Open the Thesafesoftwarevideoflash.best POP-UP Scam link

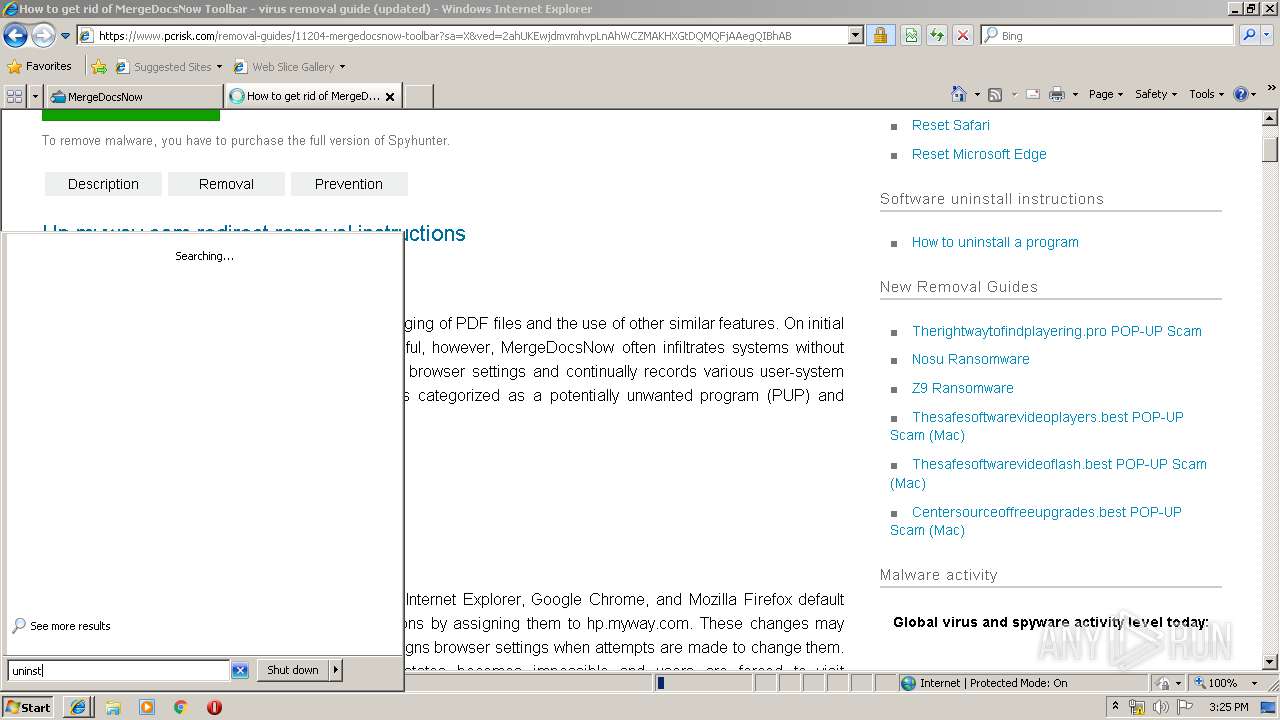(x=1048, y=473)
